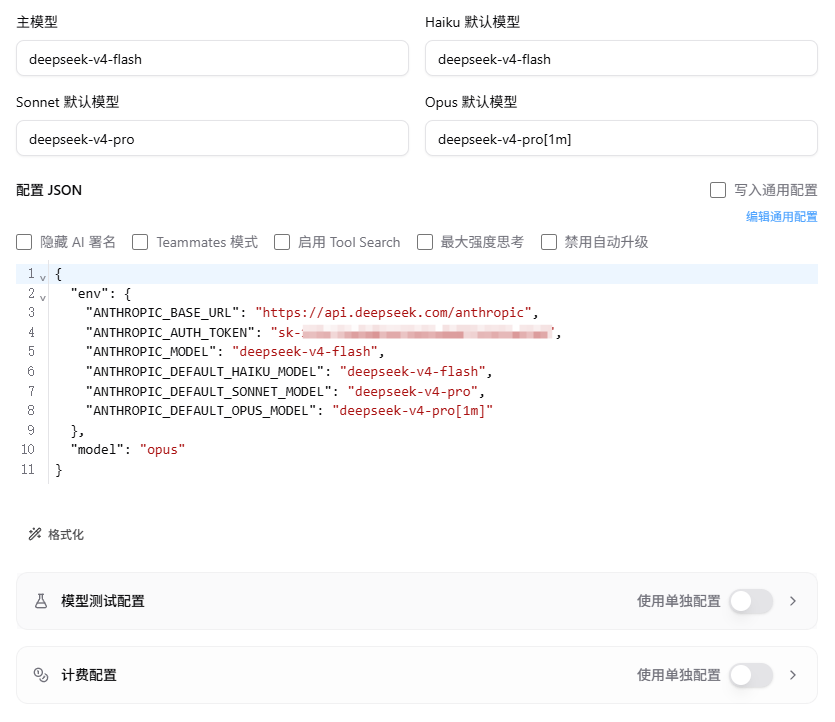Click the "model": "opus" line
835x722 pixels.
[x=128, y=450]
